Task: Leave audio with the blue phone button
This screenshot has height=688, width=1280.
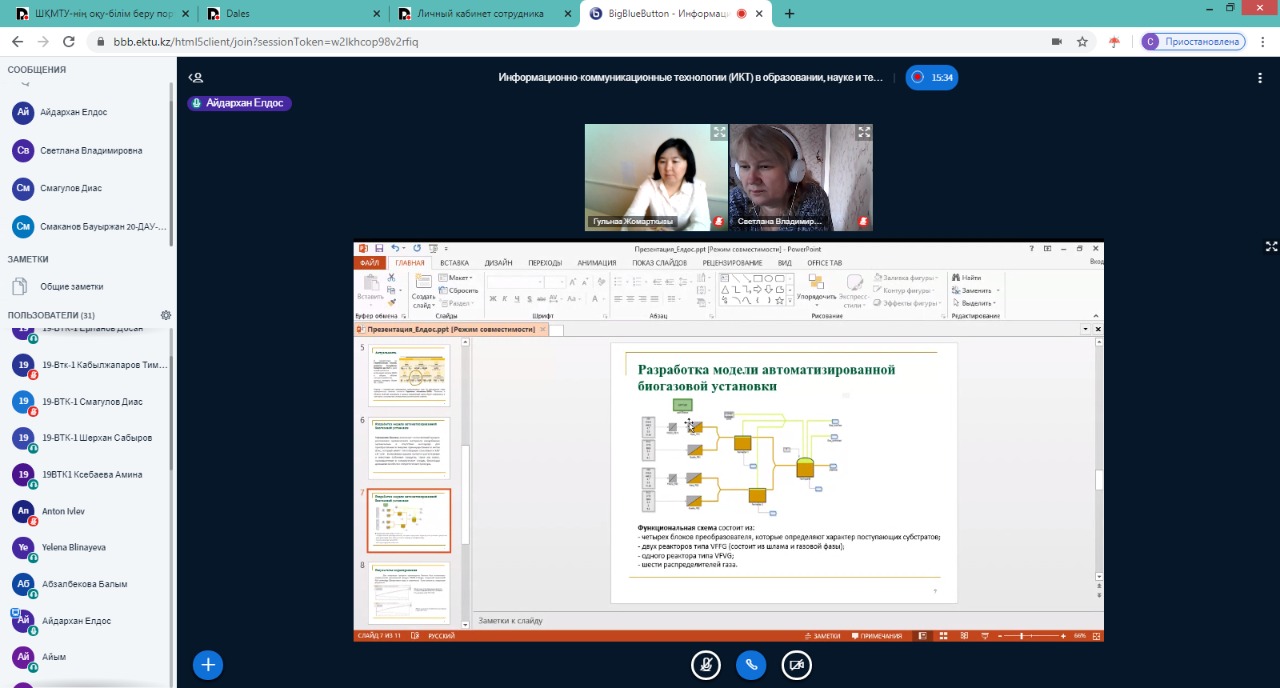Action: click(751, 665)
